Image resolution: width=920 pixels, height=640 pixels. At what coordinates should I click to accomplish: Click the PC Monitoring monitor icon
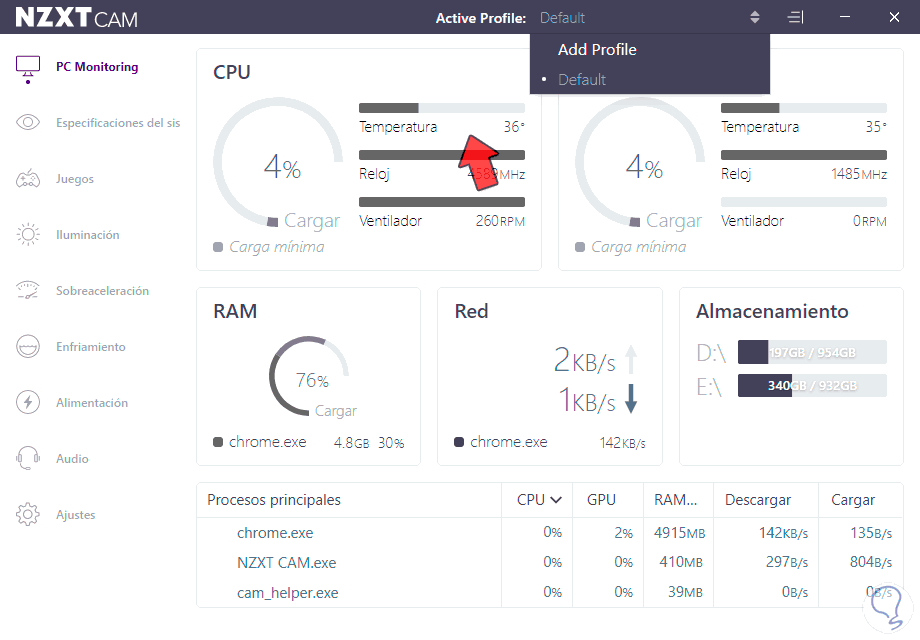28,69
